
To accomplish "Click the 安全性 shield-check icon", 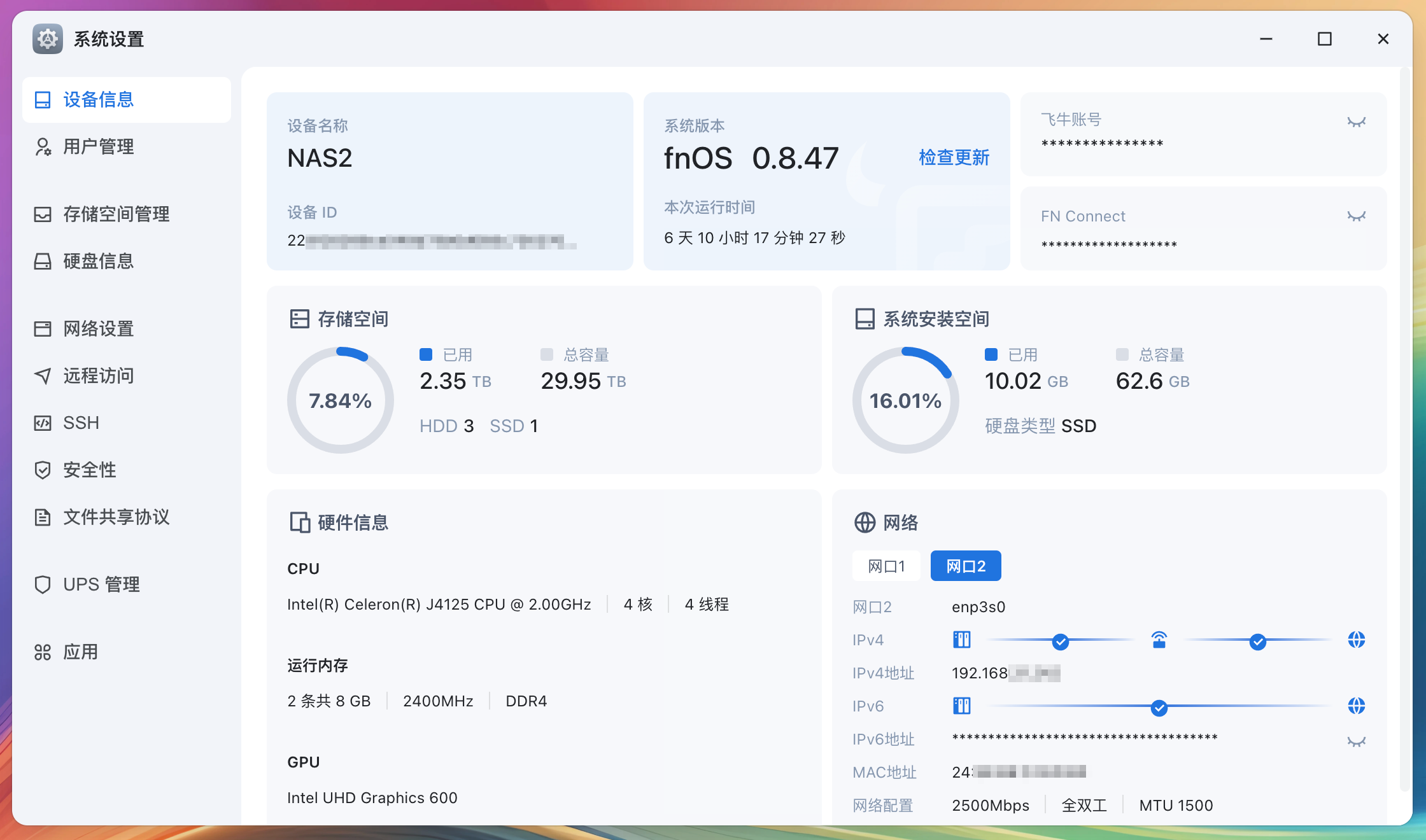I will [43, 470].
